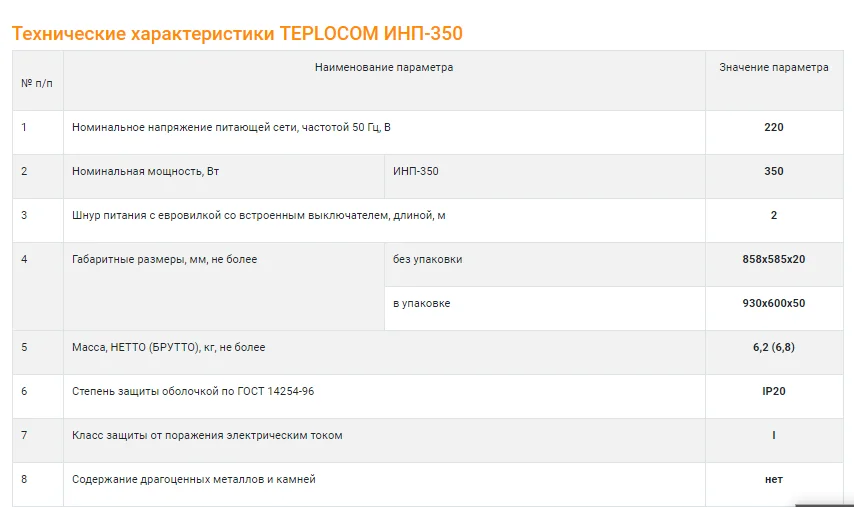The image size is (854, 507).
Task: Click the "Содержание драгоценных металлов и камней" cell
Action: pos(194,479)
